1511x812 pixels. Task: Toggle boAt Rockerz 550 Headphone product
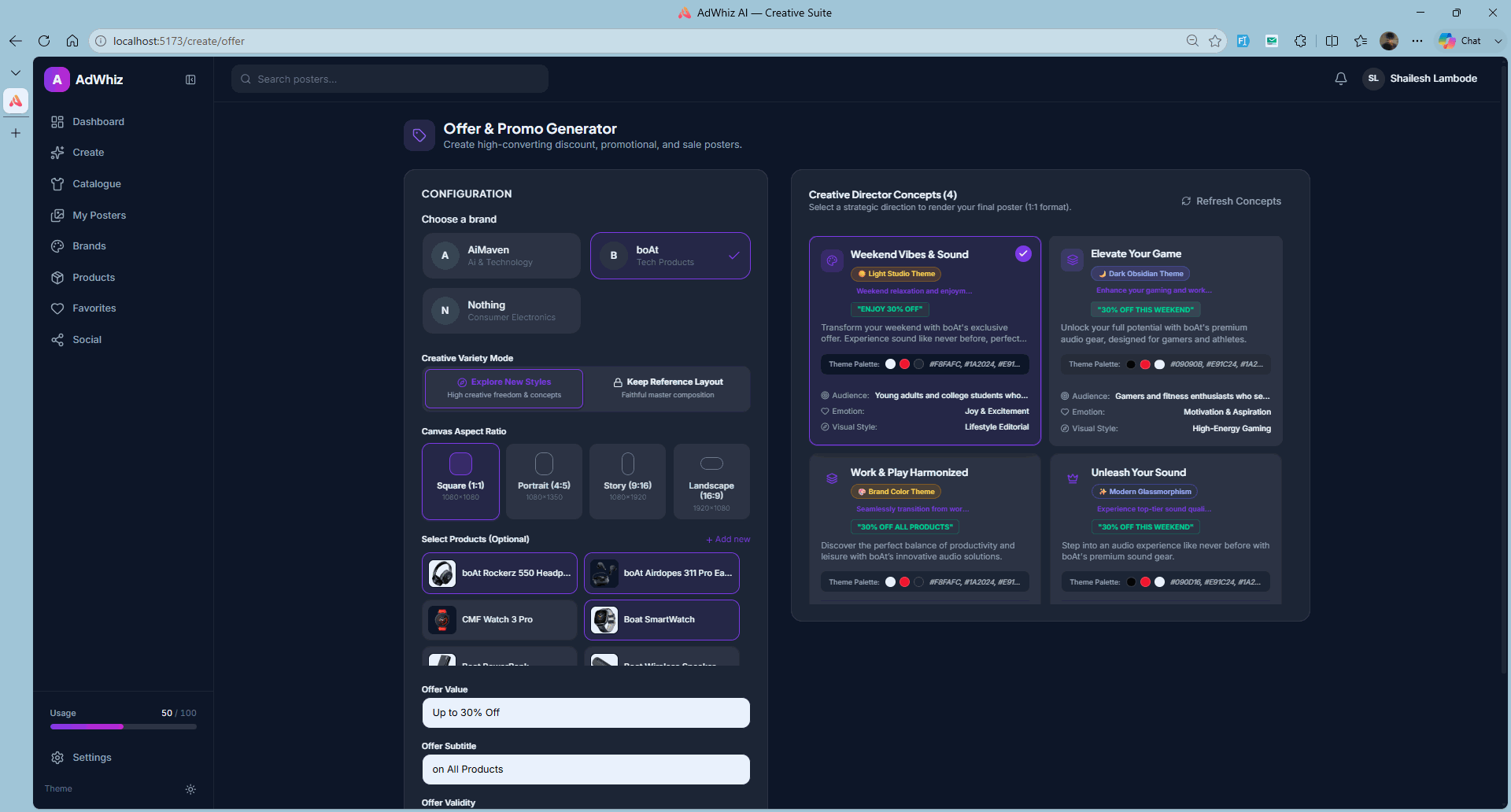[x=500, y=574]
